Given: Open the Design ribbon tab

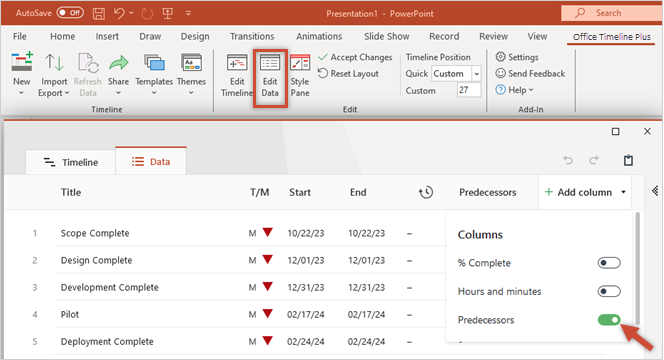Looking at the screenshot, I should (x=195, y=36).
